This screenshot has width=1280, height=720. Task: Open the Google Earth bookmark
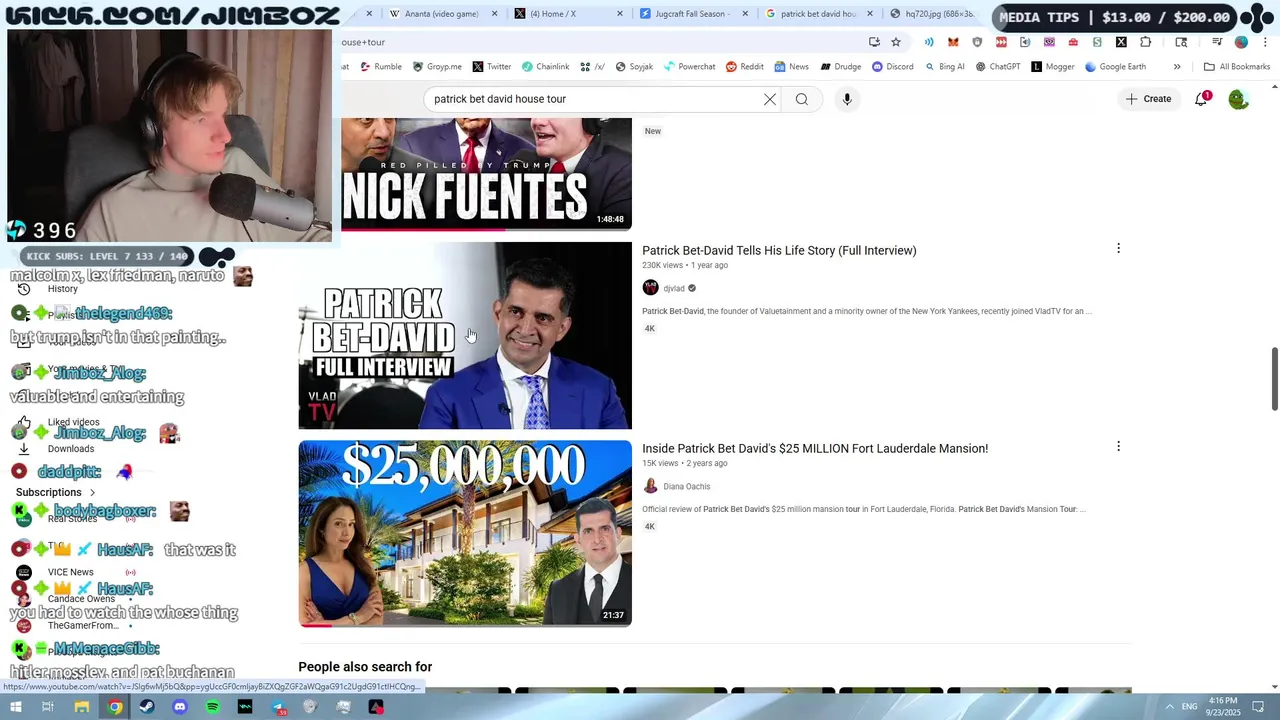(1115, 67)
